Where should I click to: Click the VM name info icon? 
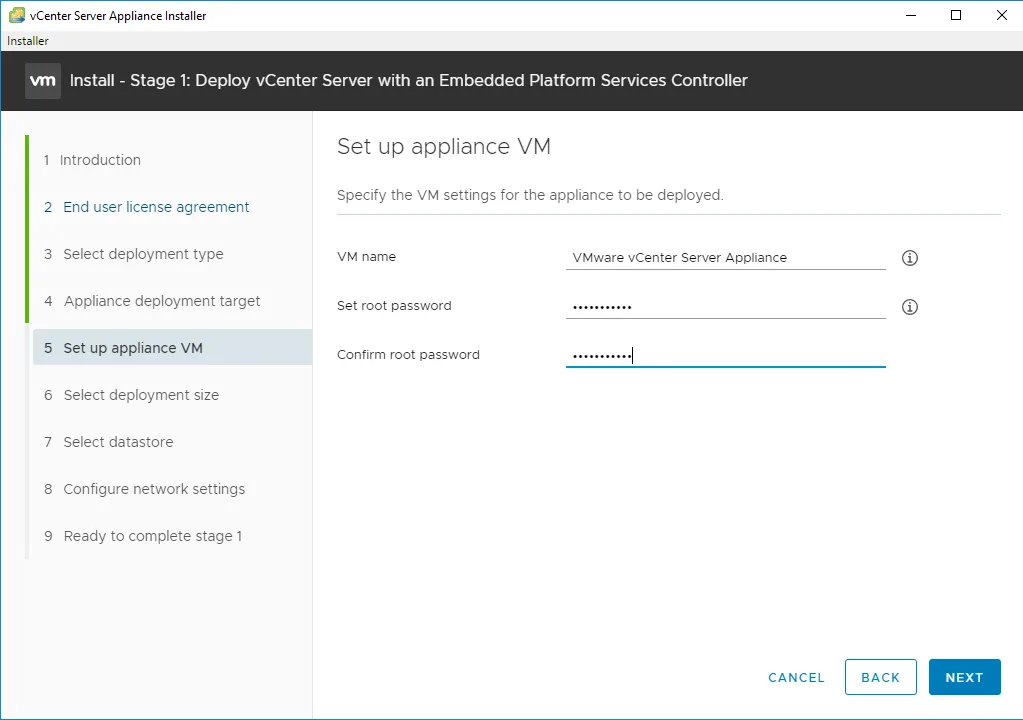click(x=909, y=258)
